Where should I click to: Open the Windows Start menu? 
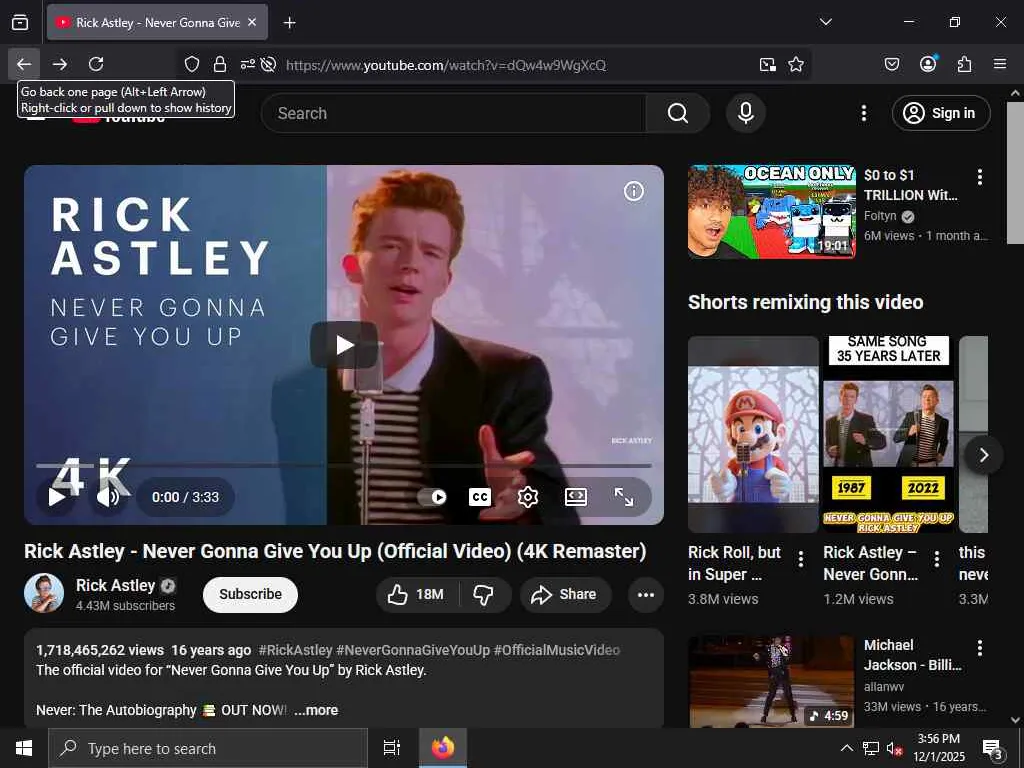click(24, 748)
